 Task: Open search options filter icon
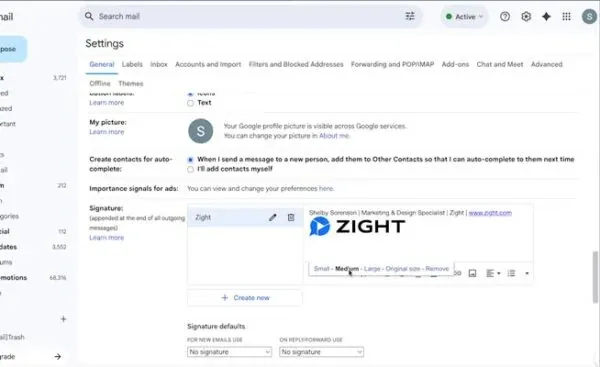pos(410,16)
